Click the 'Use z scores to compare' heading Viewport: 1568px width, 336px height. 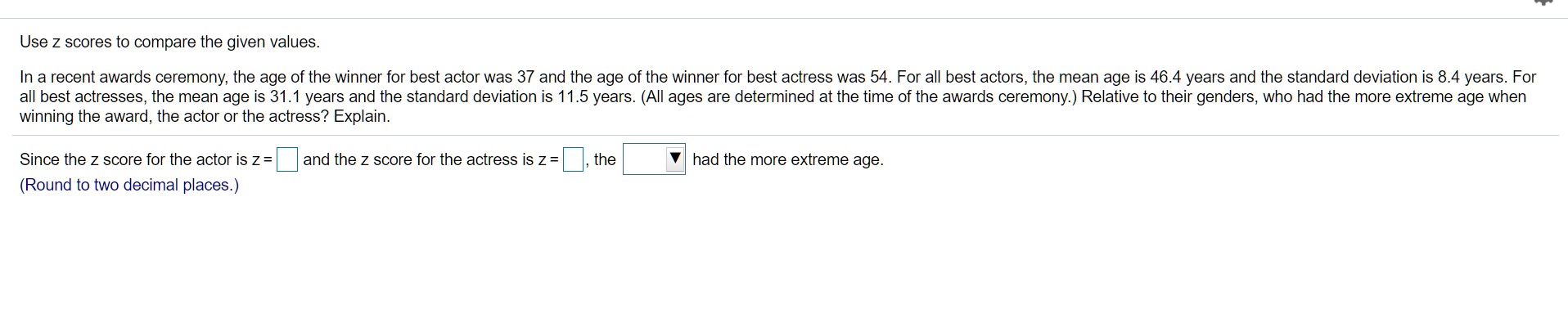click(x=169, y=42)
